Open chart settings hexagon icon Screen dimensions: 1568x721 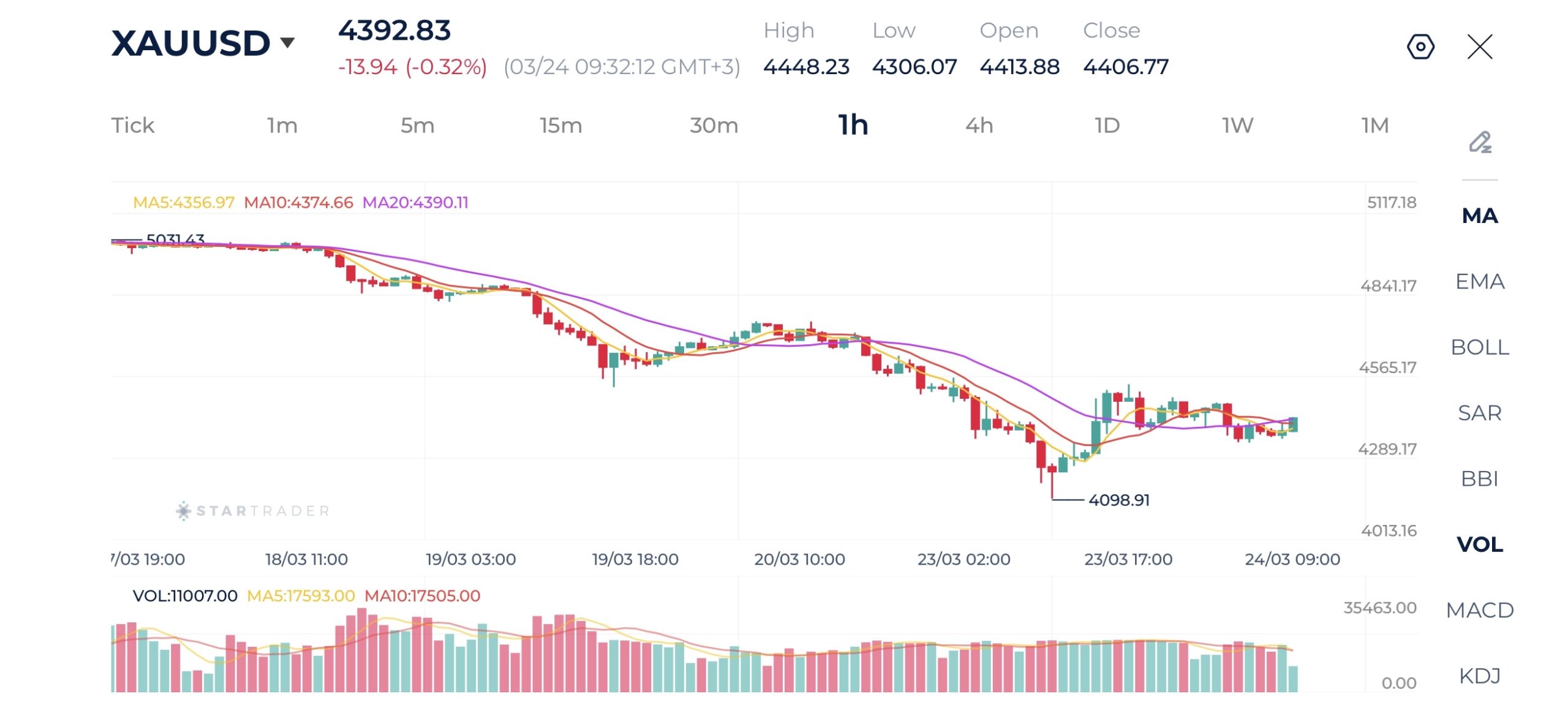(x=1420, y=47)
